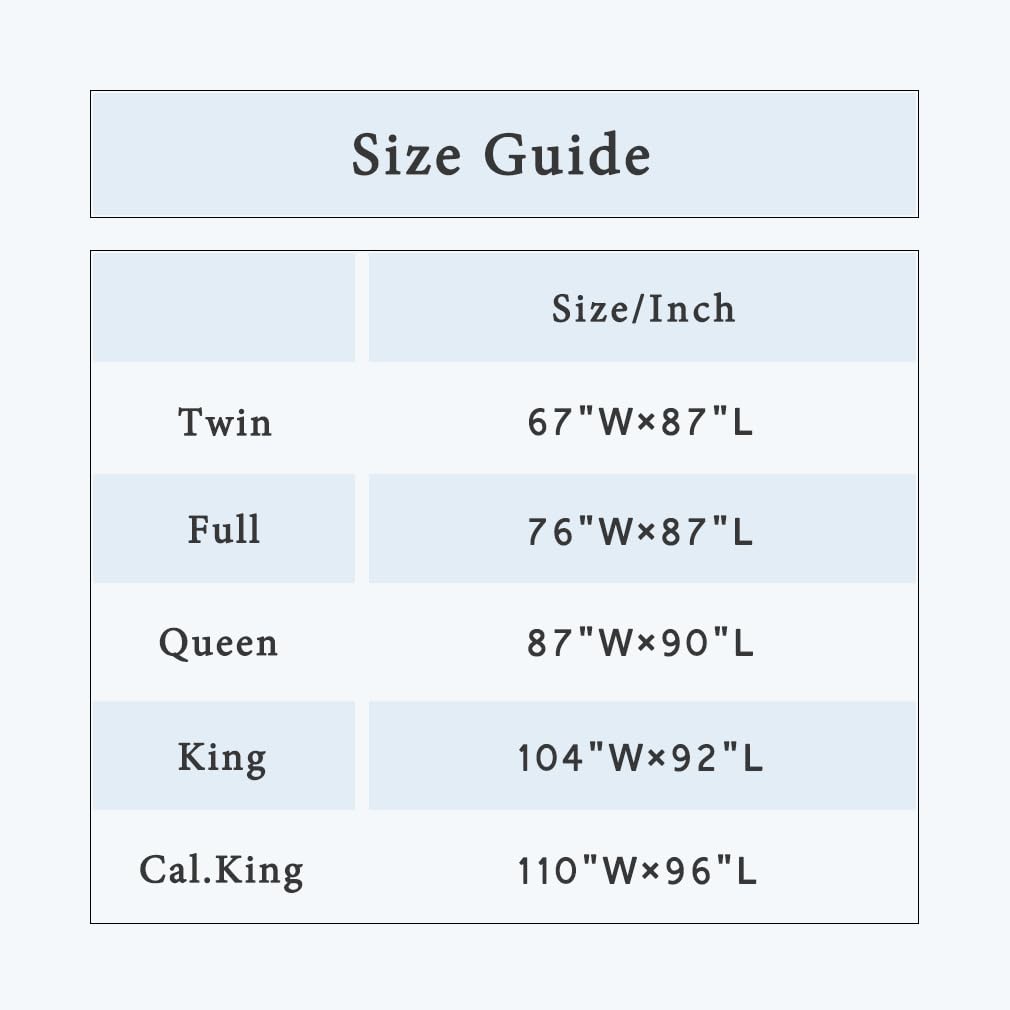Click the 90 length value in Queen row
This screenshot has height=1010, width=1010.
685,643
